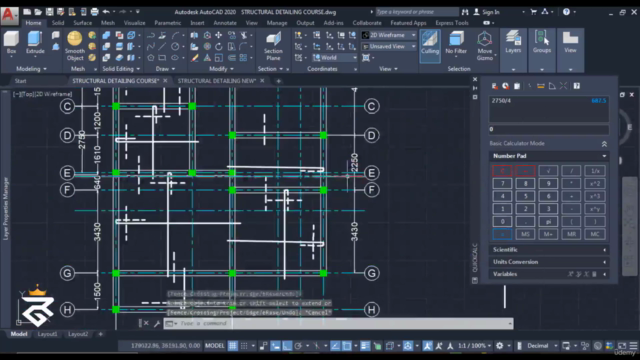Toggle object snap tracking in status bar
The image size is (640, 360).
pyautogui.click(x=335, y=346)
